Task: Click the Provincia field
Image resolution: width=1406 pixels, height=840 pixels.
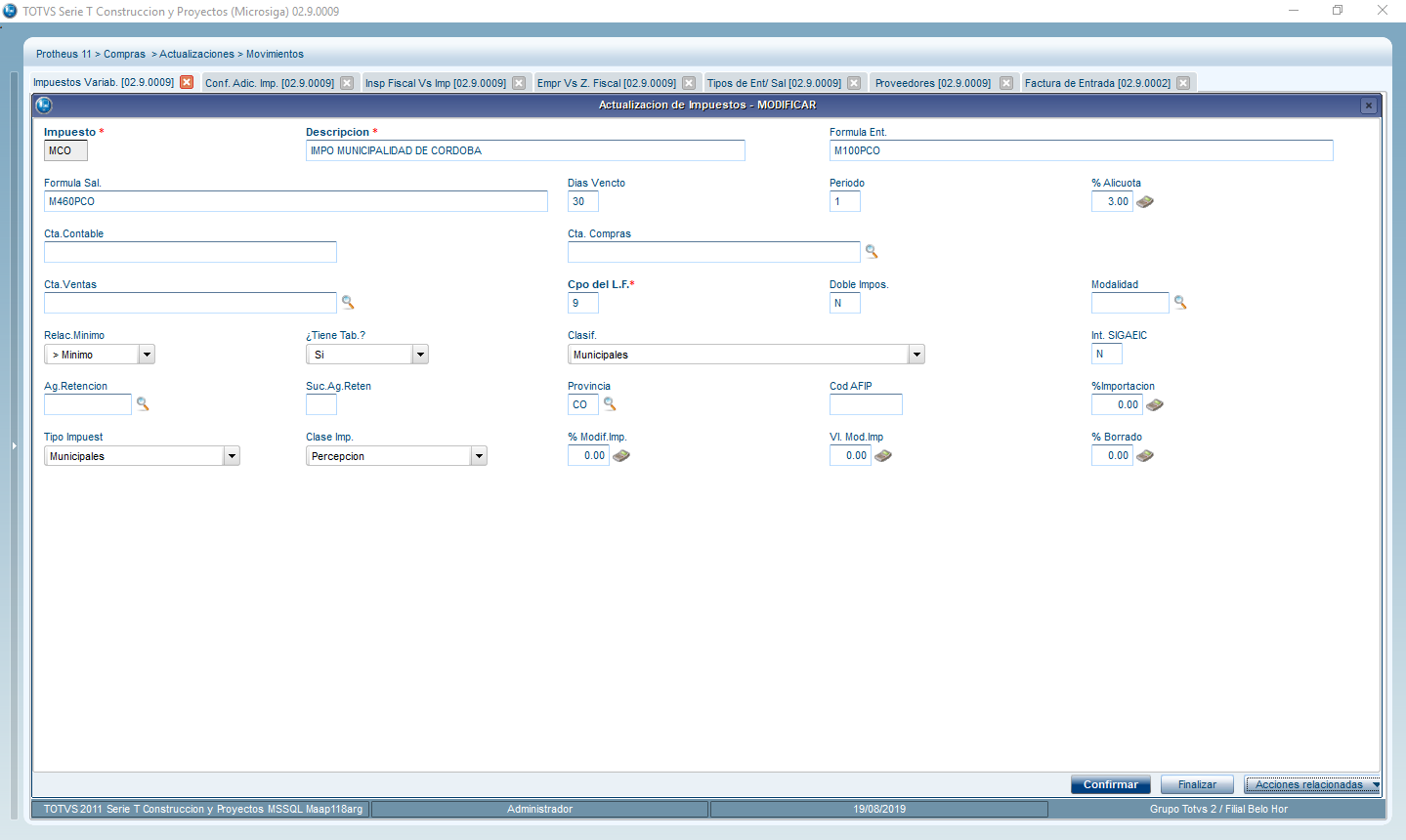Action: [x=583, y=404]
